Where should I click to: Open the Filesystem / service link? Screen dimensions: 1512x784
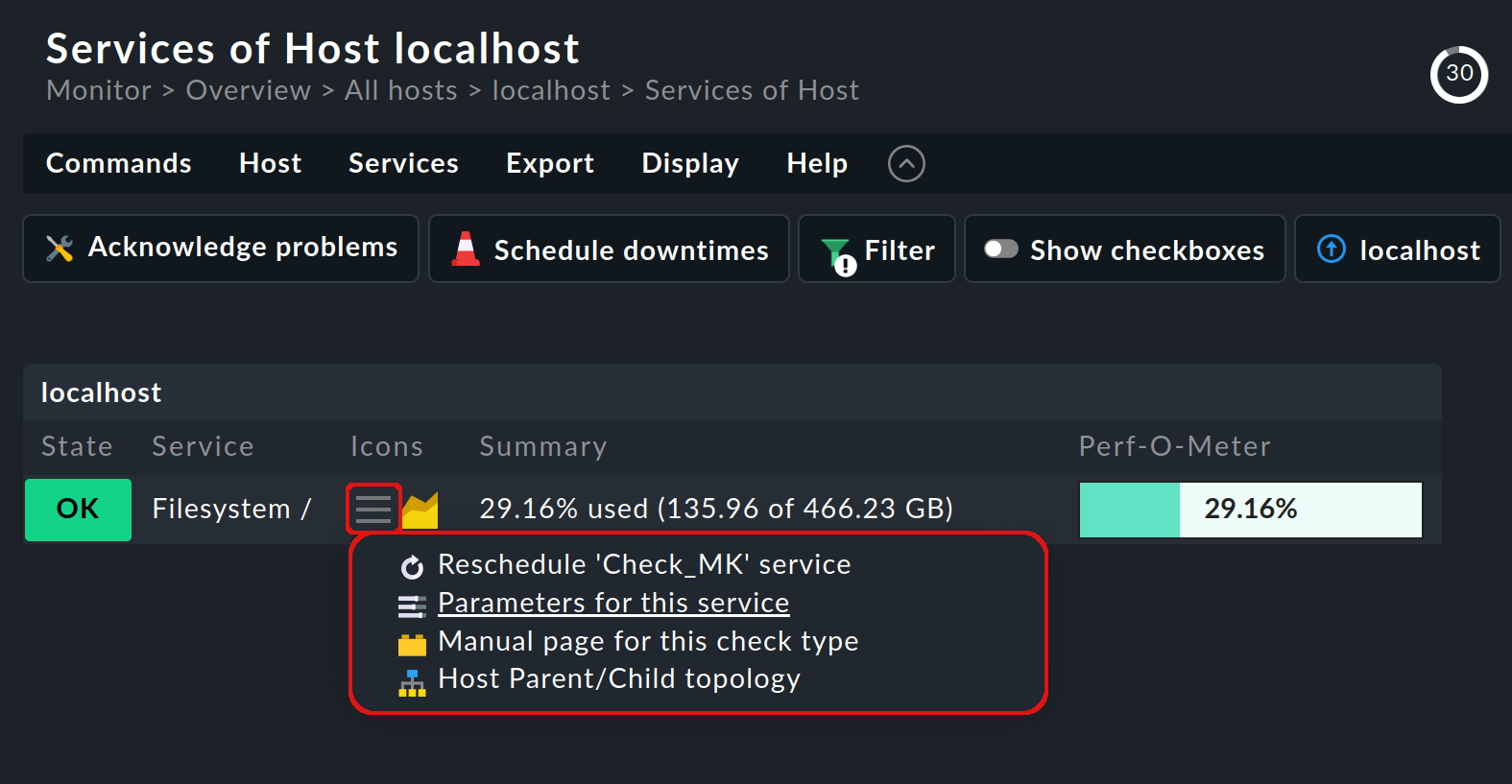coord(231,509)
